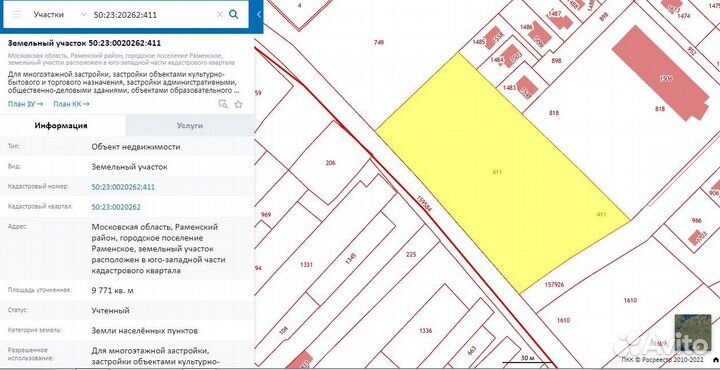This screenshot has height=370, width=720.
Task: Click the Кадастровый квартал label
Action: [41, 207]
